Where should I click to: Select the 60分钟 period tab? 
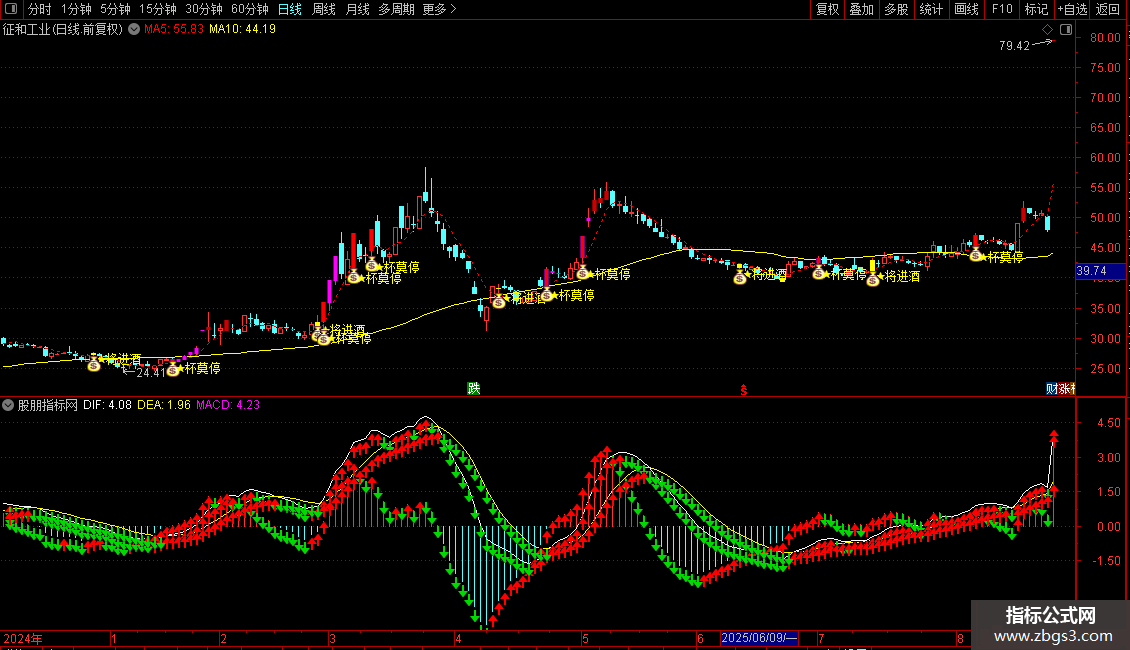click(x=250, y=9)
